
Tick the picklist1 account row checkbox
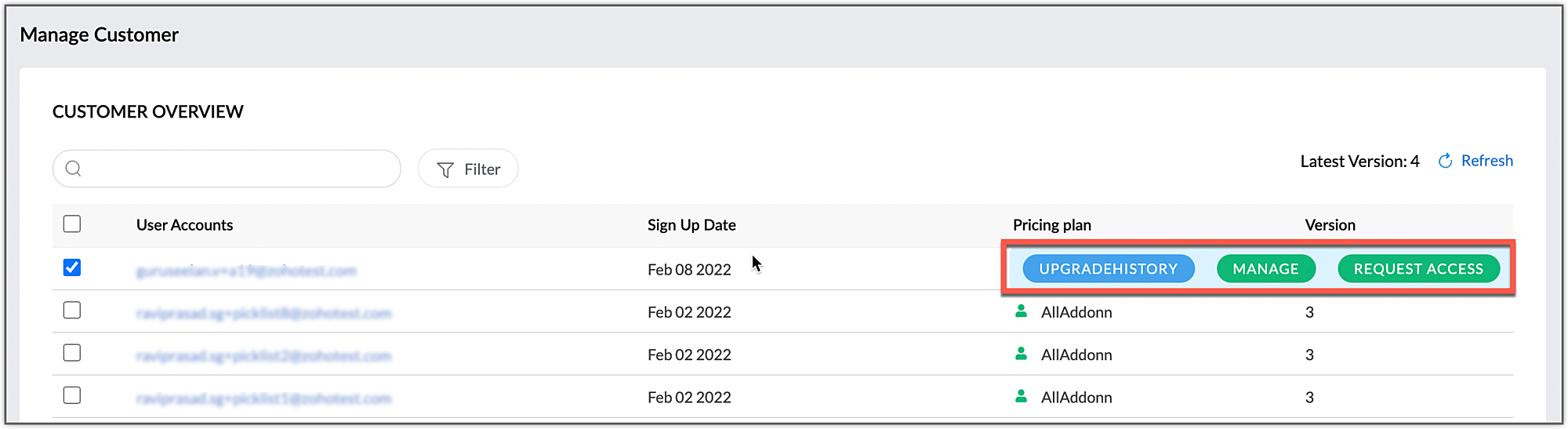tap(72, 395)
